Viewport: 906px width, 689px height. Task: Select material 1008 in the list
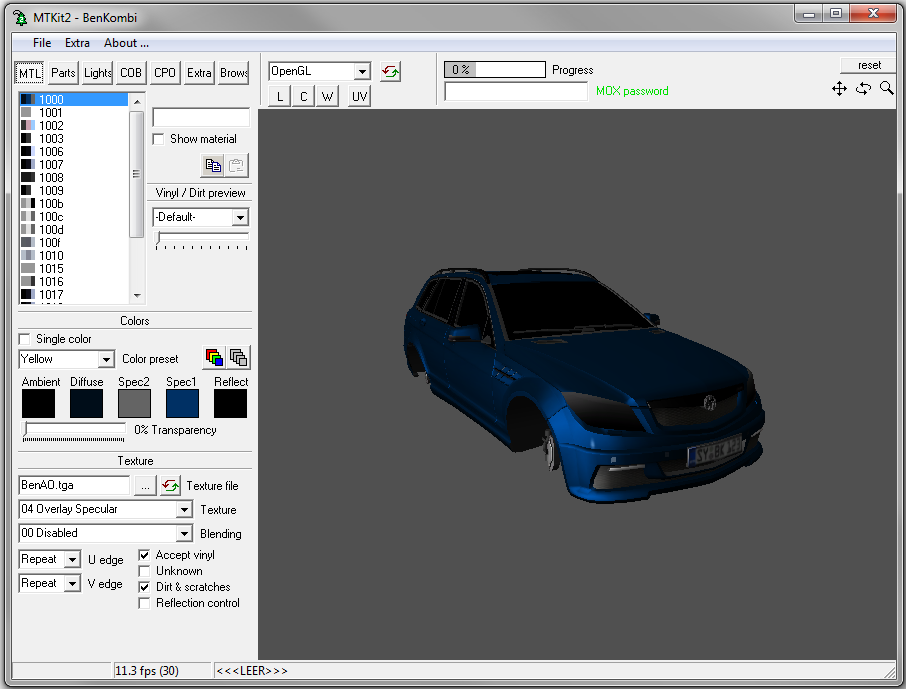tap(51, 178)
